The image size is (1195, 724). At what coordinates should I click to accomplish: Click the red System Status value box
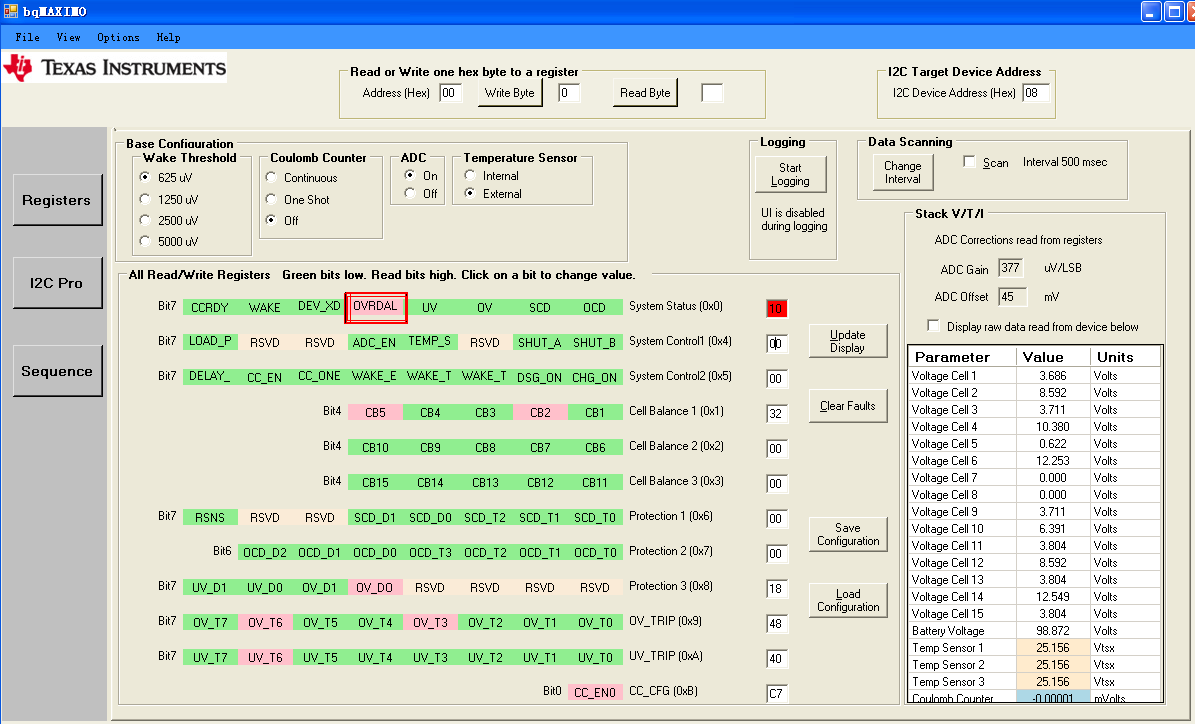[x=776, y=309]
